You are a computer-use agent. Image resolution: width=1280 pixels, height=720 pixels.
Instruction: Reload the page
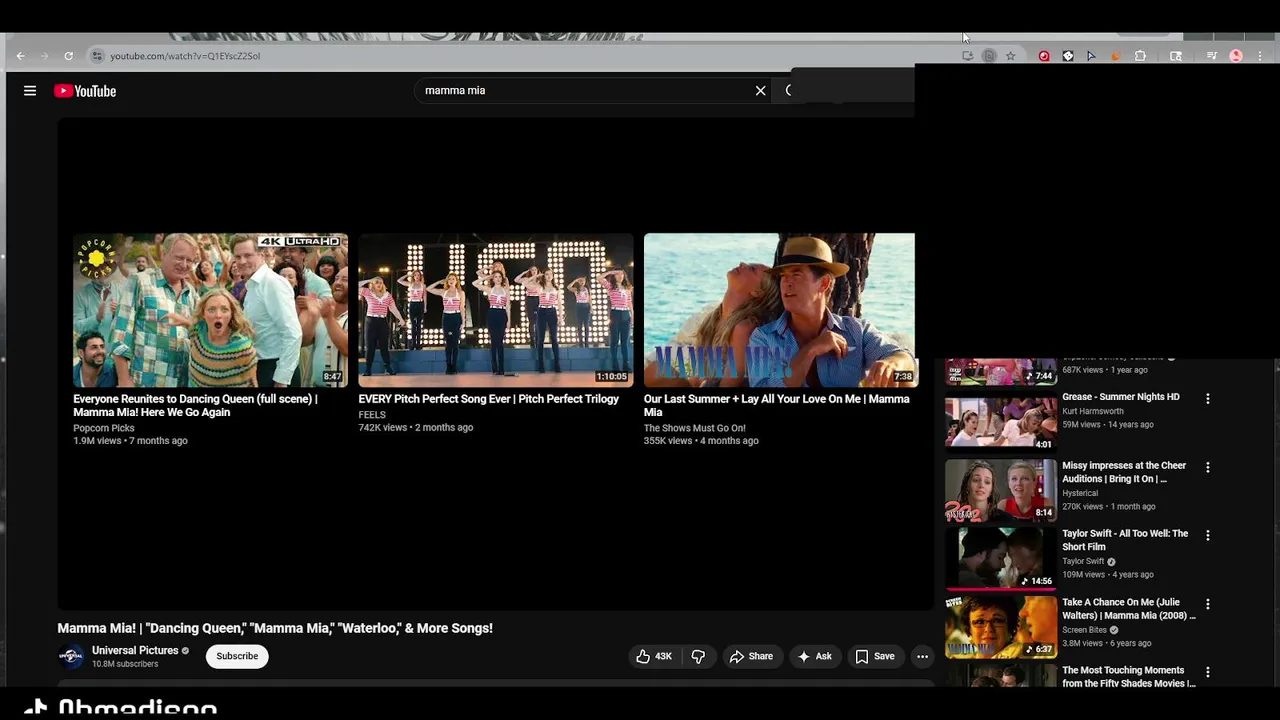coord(68,56)
